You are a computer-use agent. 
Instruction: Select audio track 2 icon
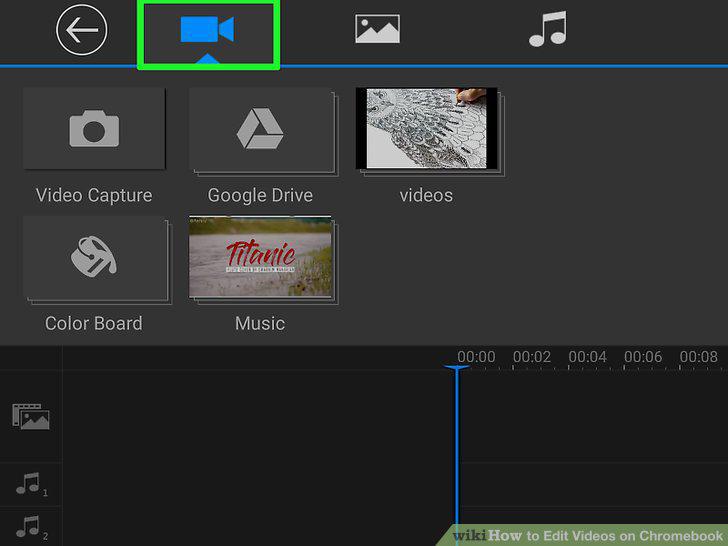[31, 528]
